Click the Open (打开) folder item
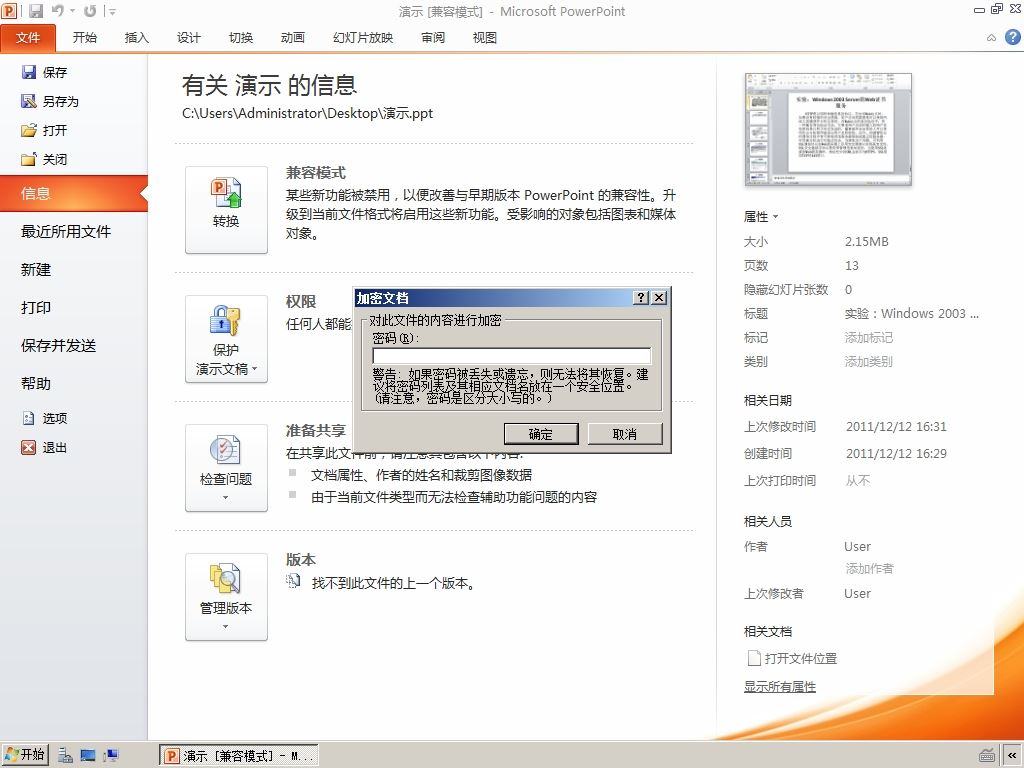 (x=44, y=130)
